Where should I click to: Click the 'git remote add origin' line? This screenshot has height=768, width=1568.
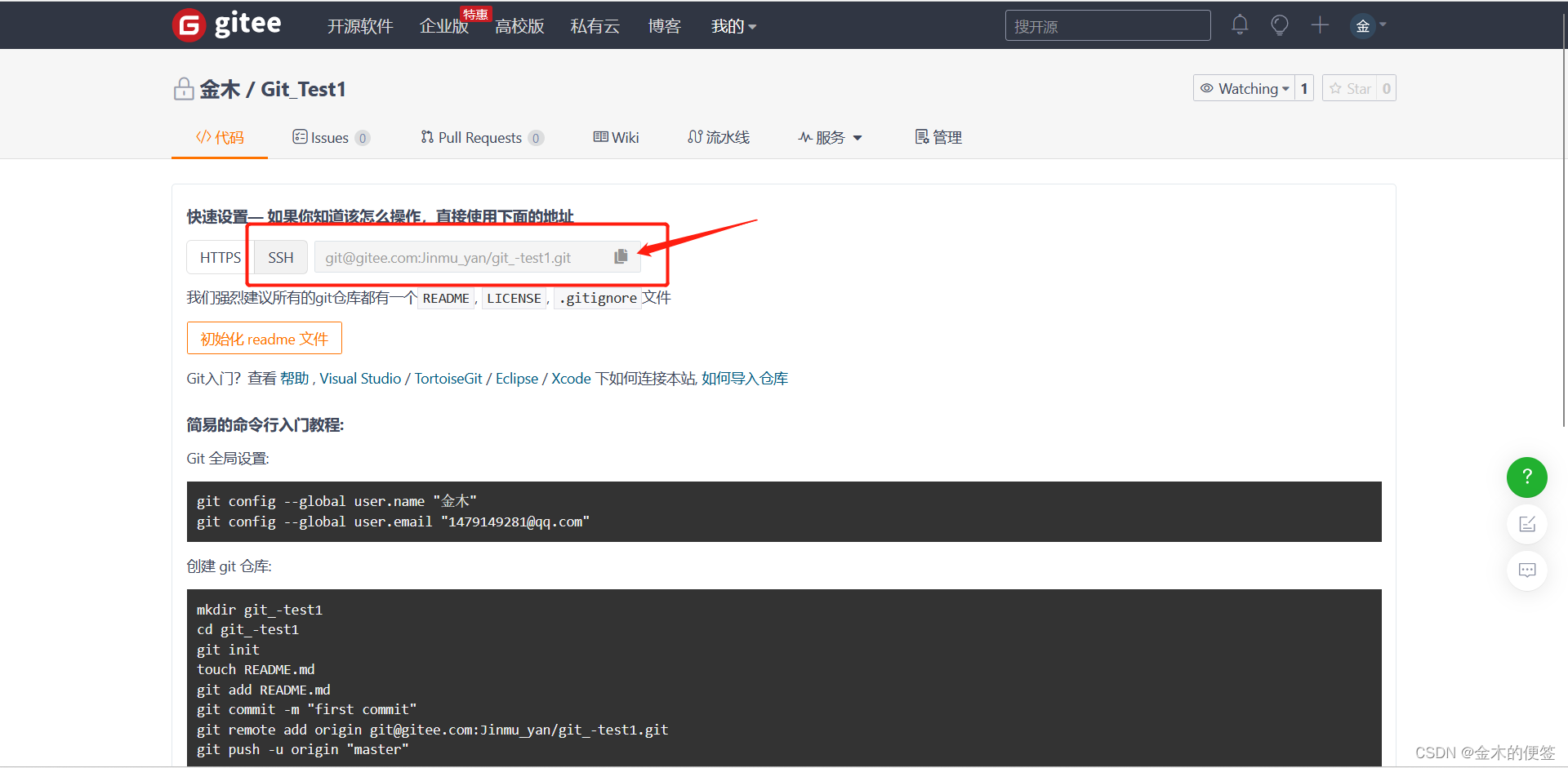pyautogui.click(x=432, y=730)
